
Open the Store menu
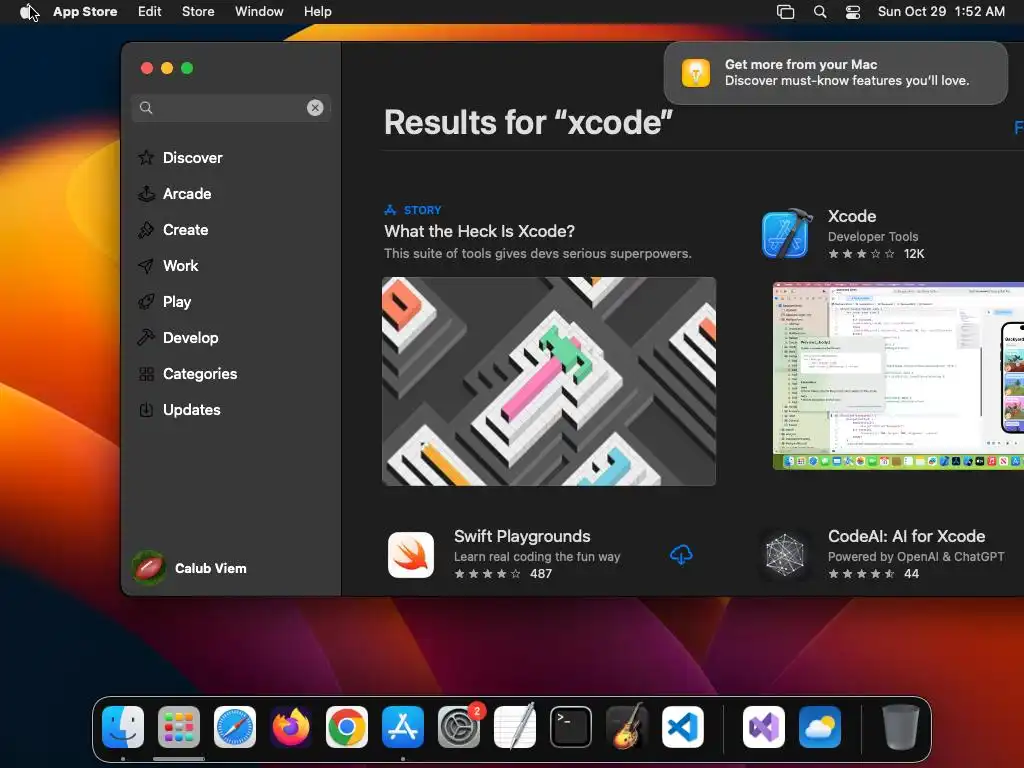tap(198, 12)
